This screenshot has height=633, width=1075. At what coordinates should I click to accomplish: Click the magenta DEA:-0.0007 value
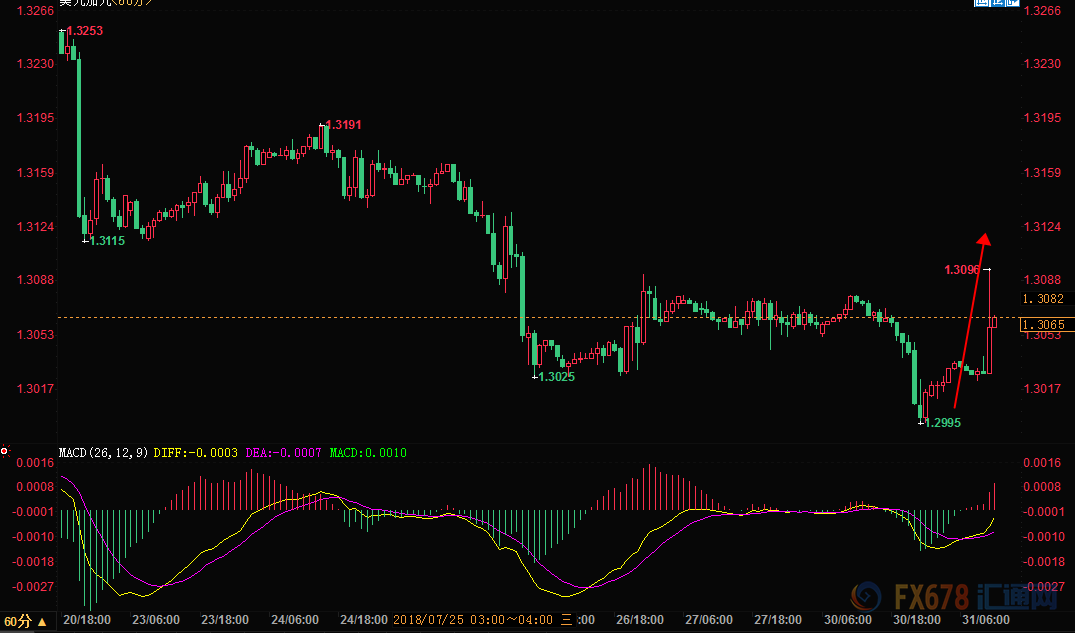point(283,453)
